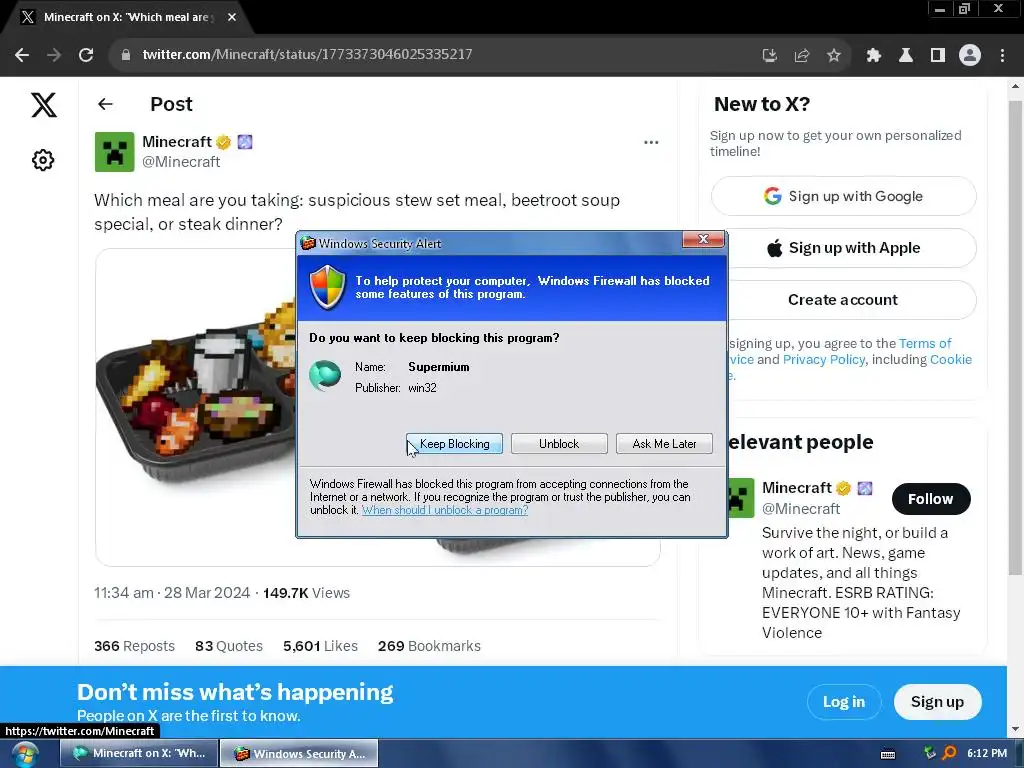Image resolution: width=1024 pixels, height=768 pixels.
Task: Click the keyboard icon in system tray
Action: (888, 754)
